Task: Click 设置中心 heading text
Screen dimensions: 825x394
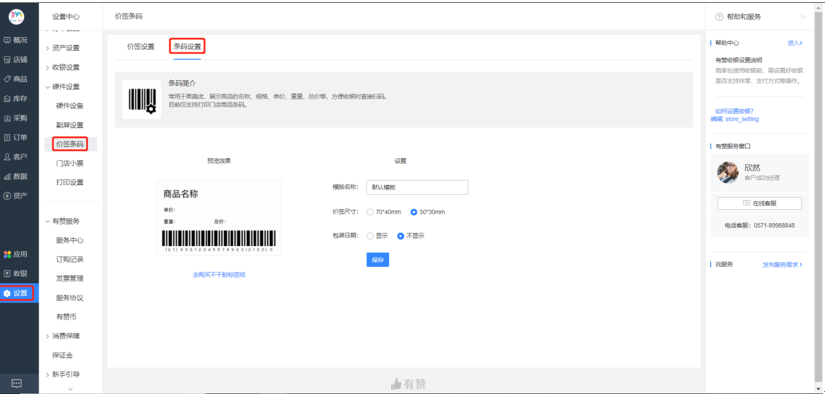Action: [66, 17]
